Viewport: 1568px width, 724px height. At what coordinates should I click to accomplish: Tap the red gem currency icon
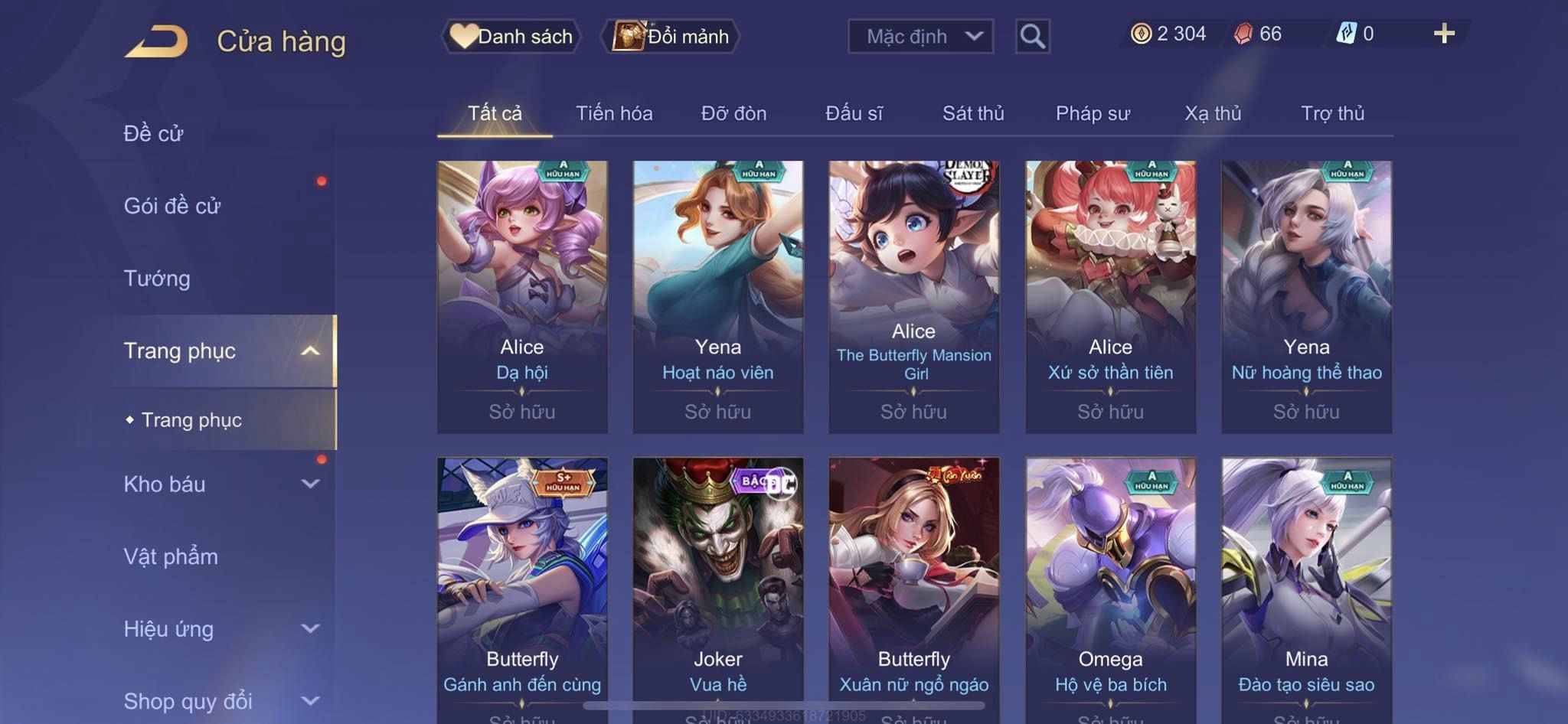coord(1244,34)
